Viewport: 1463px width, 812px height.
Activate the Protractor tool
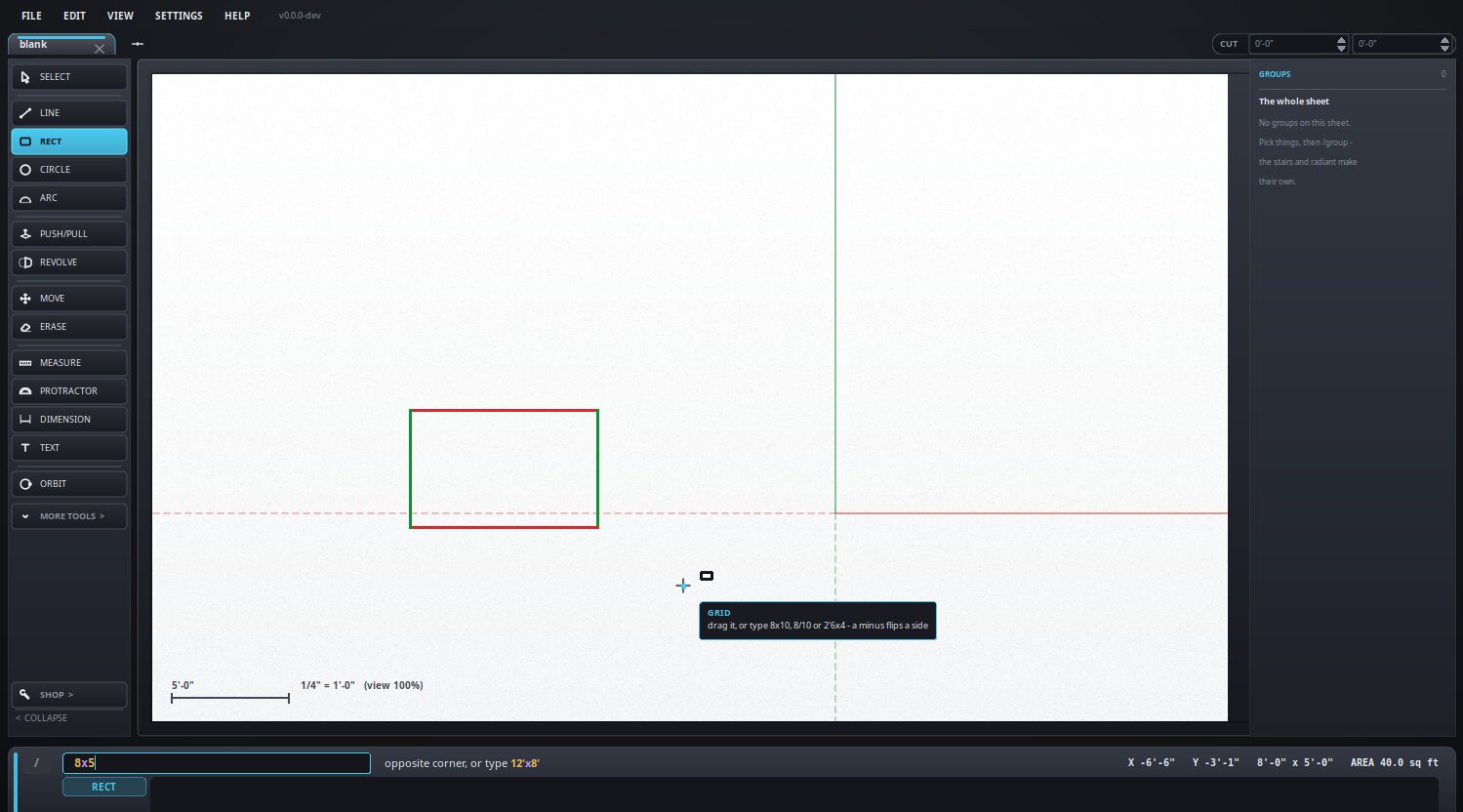pyautogui.click(x=68, y=391)
